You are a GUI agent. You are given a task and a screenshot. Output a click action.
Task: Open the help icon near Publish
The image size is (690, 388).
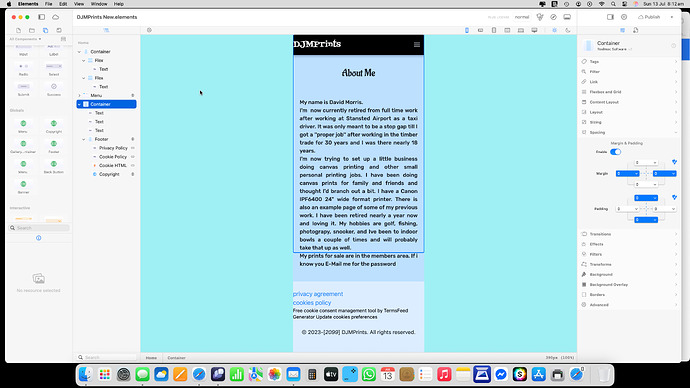coord(624,17)
